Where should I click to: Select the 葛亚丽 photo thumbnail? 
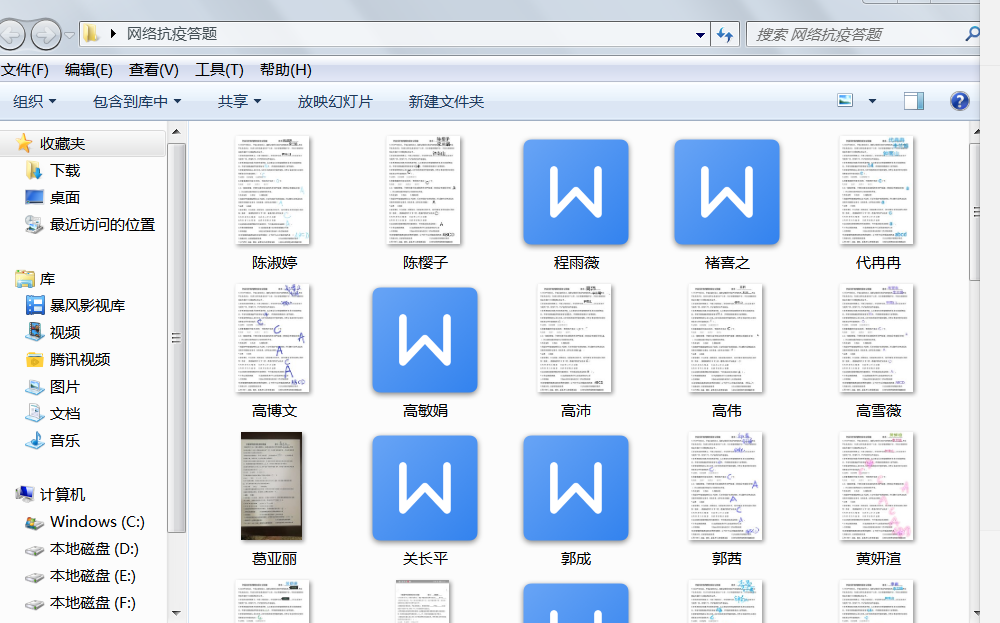coord(272,486)
